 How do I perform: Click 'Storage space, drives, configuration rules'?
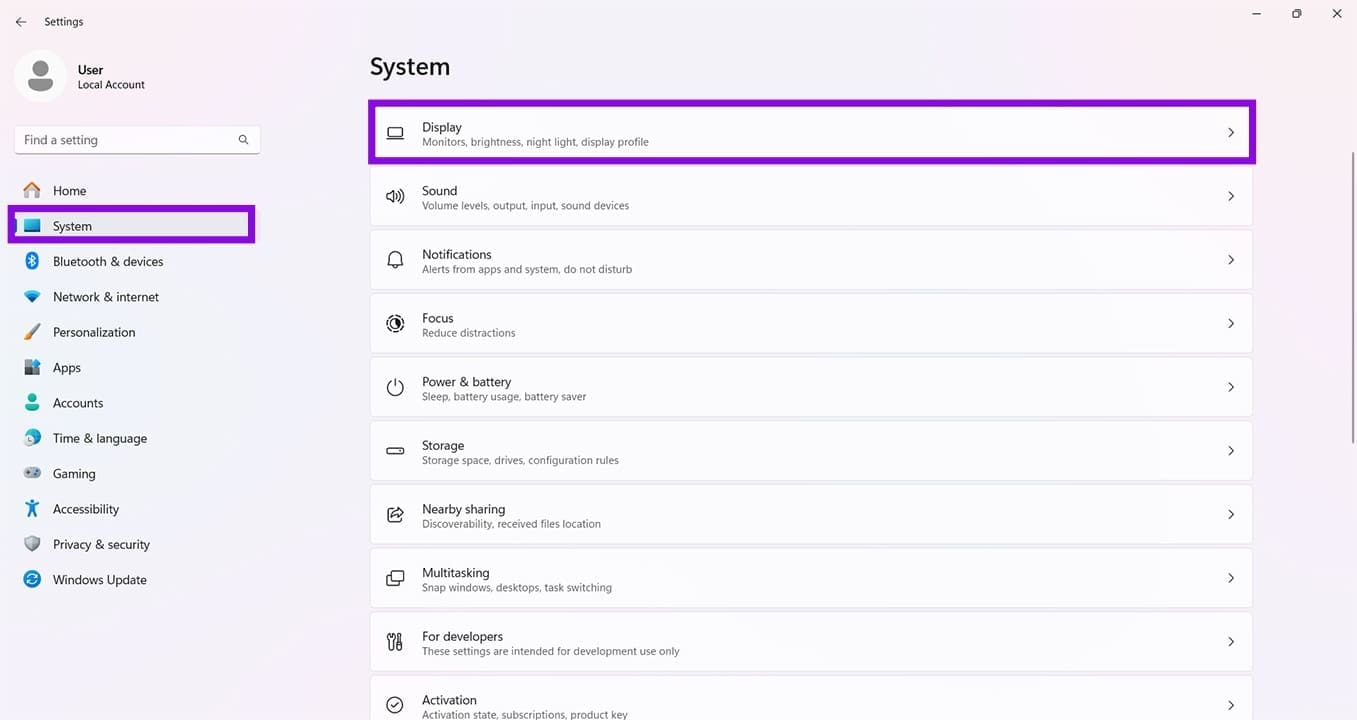click(520, 461)
